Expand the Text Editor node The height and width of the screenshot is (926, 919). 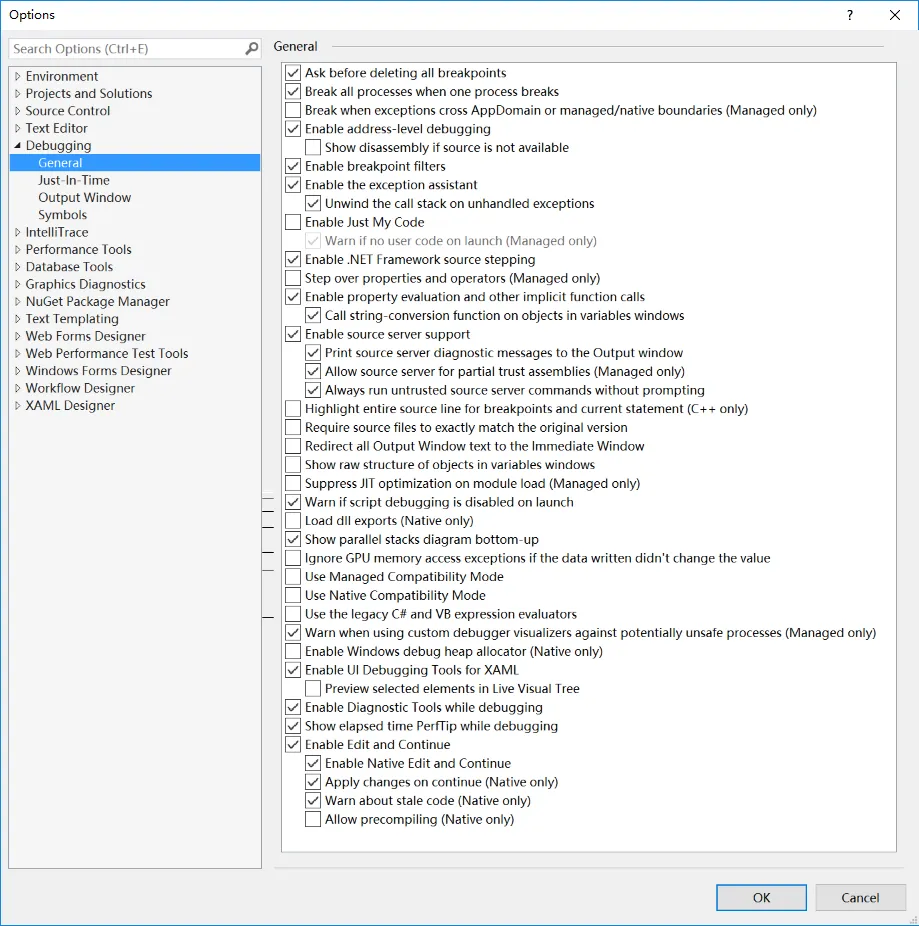[x=17, y=128]
